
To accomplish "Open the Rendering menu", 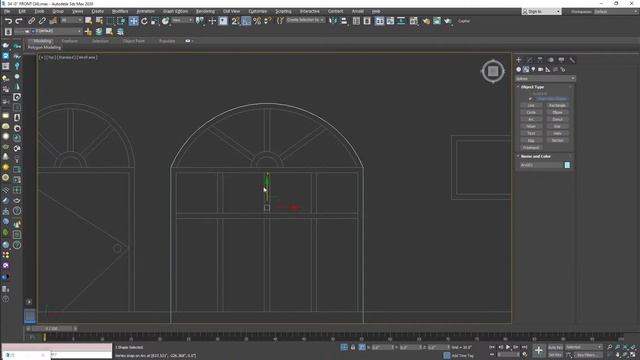I will point(205,11).
